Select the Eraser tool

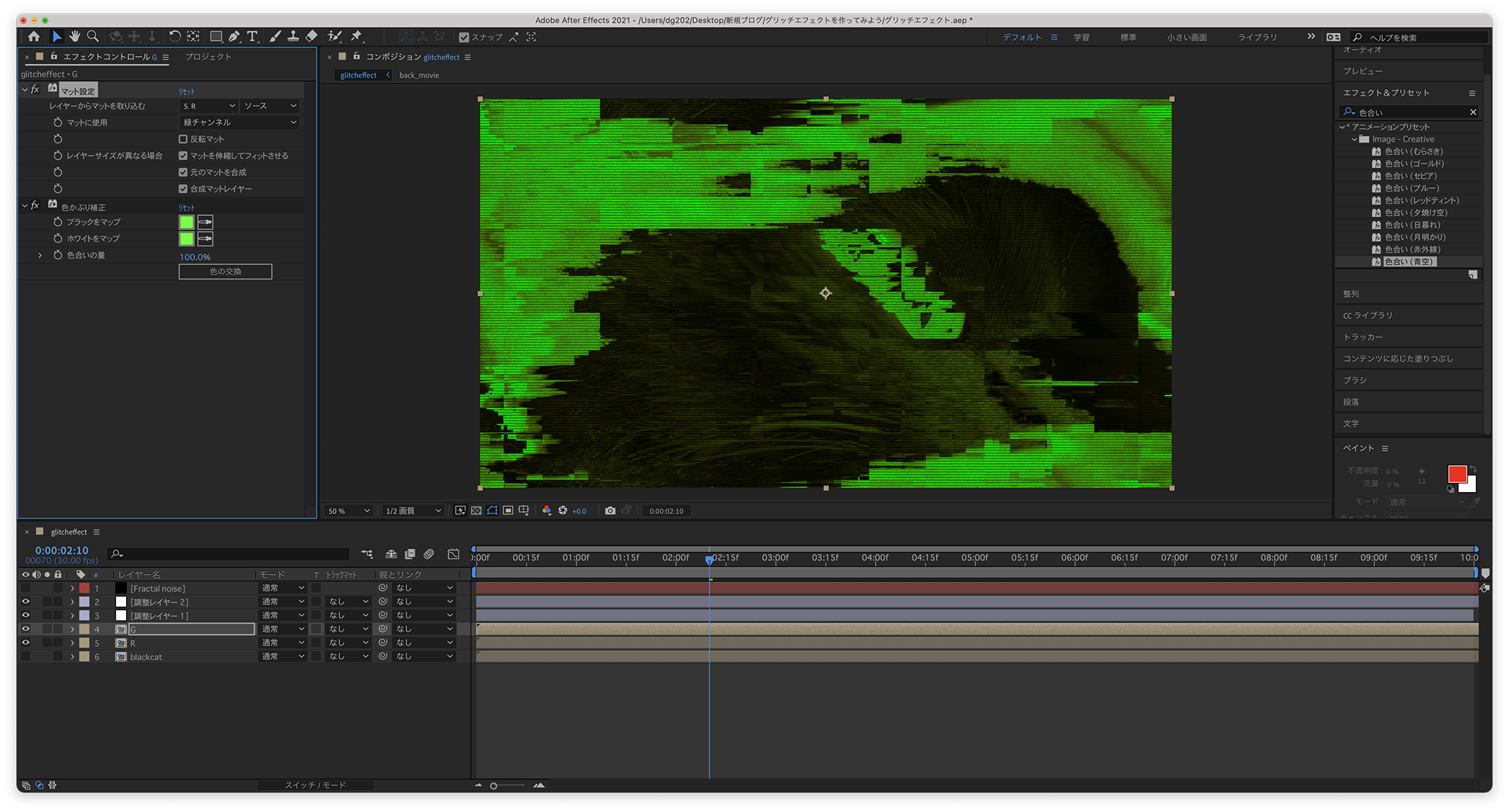click(x=311, y=36)
